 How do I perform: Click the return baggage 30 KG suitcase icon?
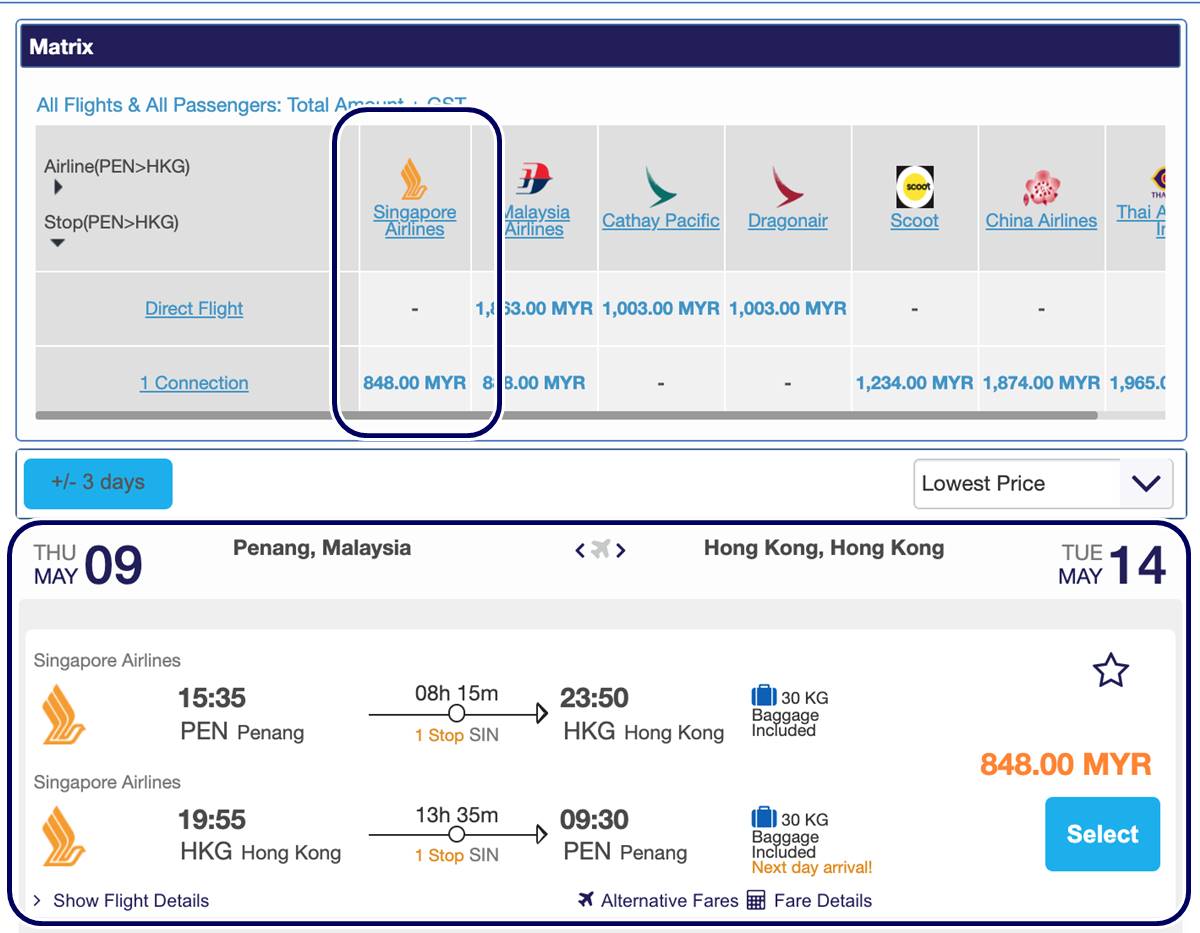tap(764, 818)
